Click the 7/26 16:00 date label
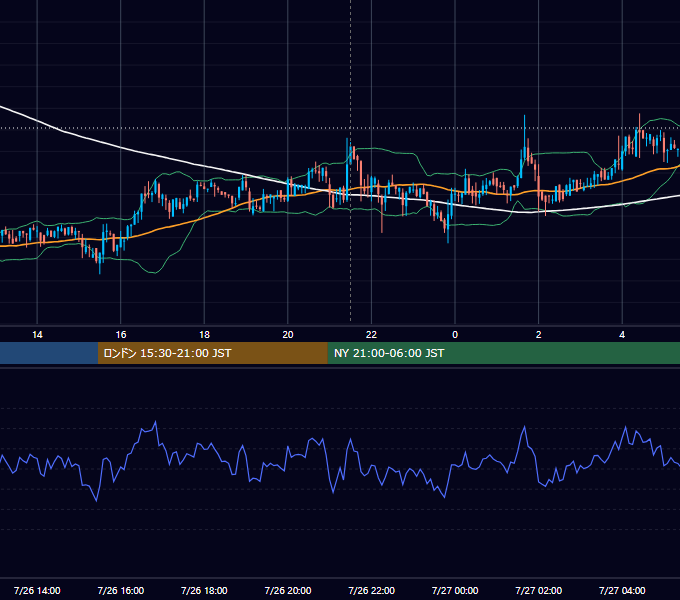The image size is (680, 600). click(121, 590)
